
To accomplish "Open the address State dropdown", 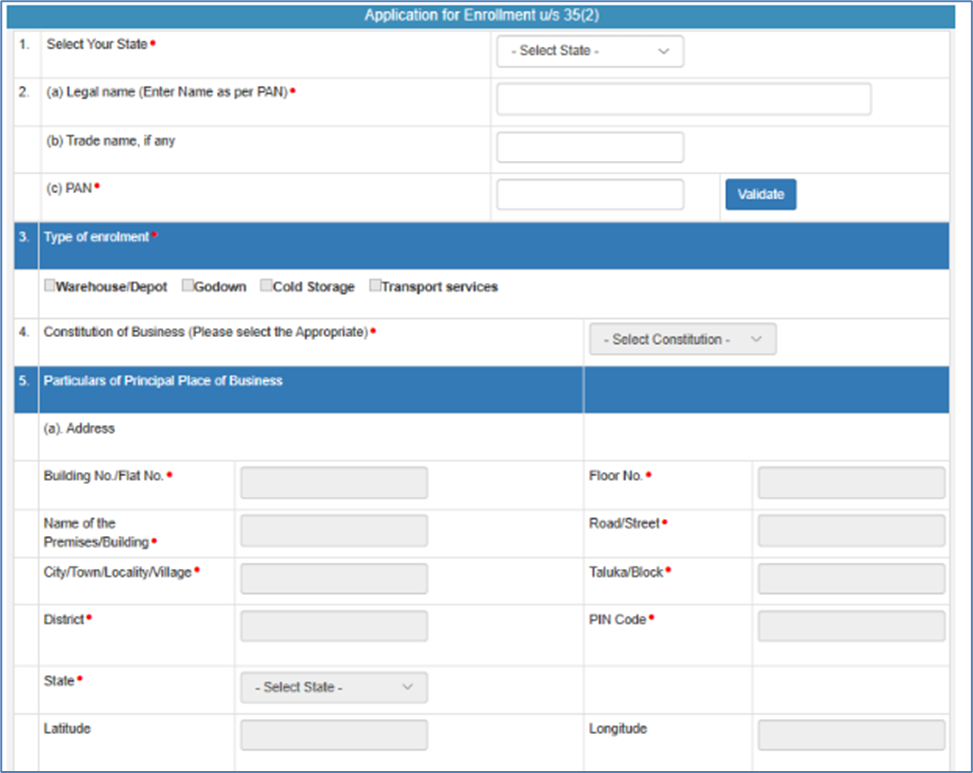I will pyautogui.click(x=333, y=688).
